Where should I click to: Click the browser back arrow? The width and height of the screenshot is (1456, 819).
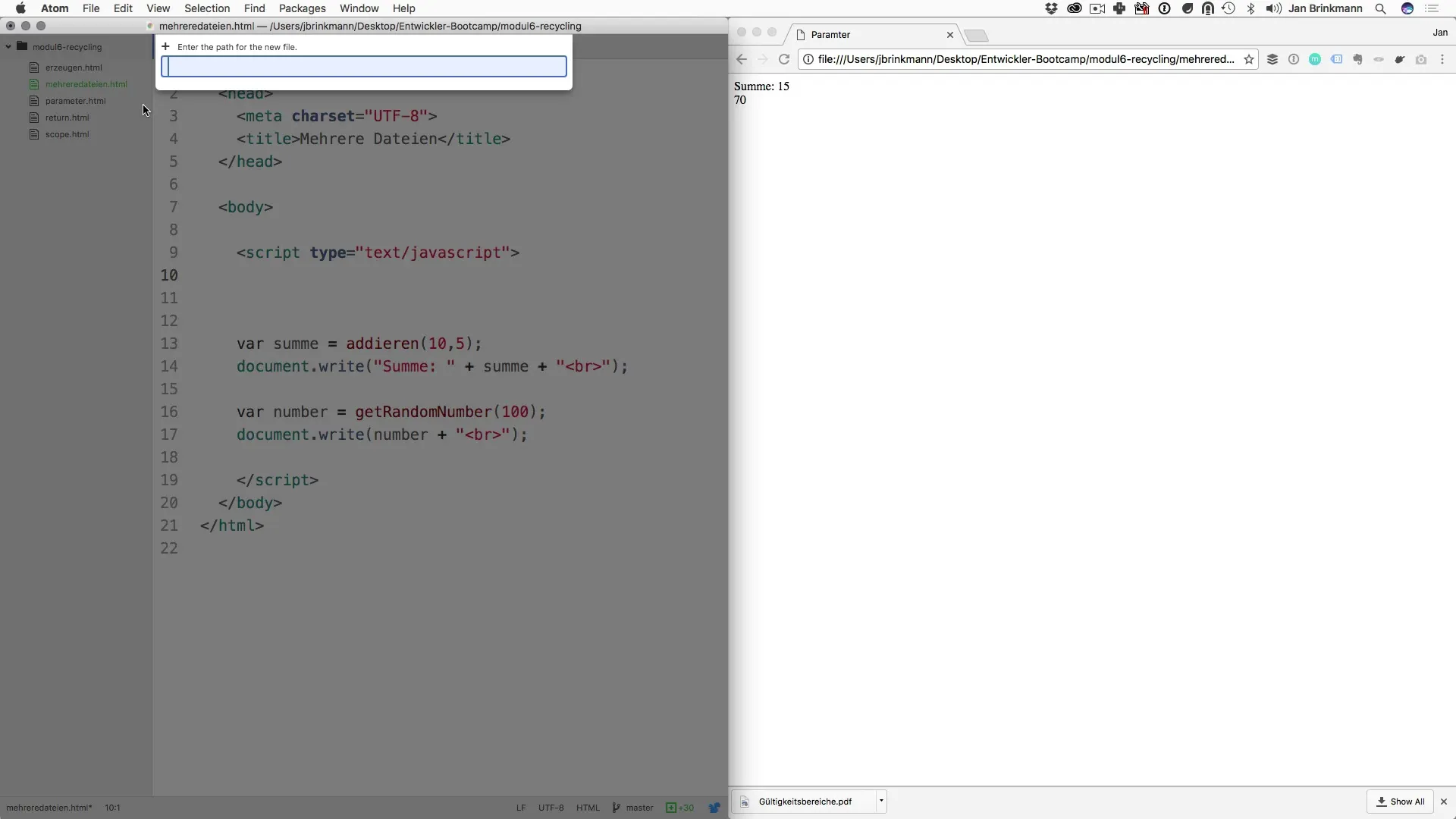pyautogui.click(x=742, y=59)
